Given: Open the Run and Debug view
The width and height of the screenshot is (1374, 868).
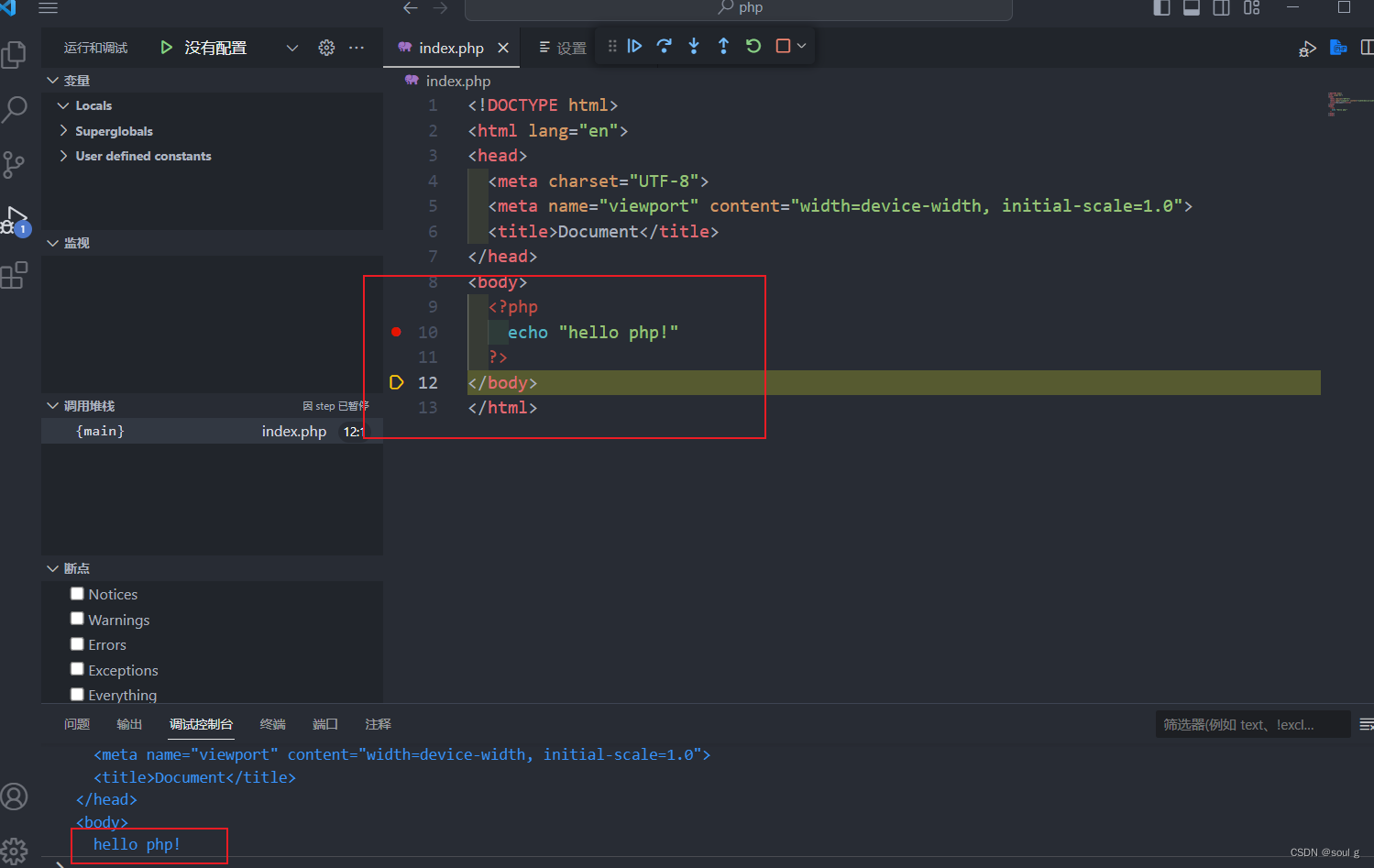Looking at the screenshot, I should [15, 221].
